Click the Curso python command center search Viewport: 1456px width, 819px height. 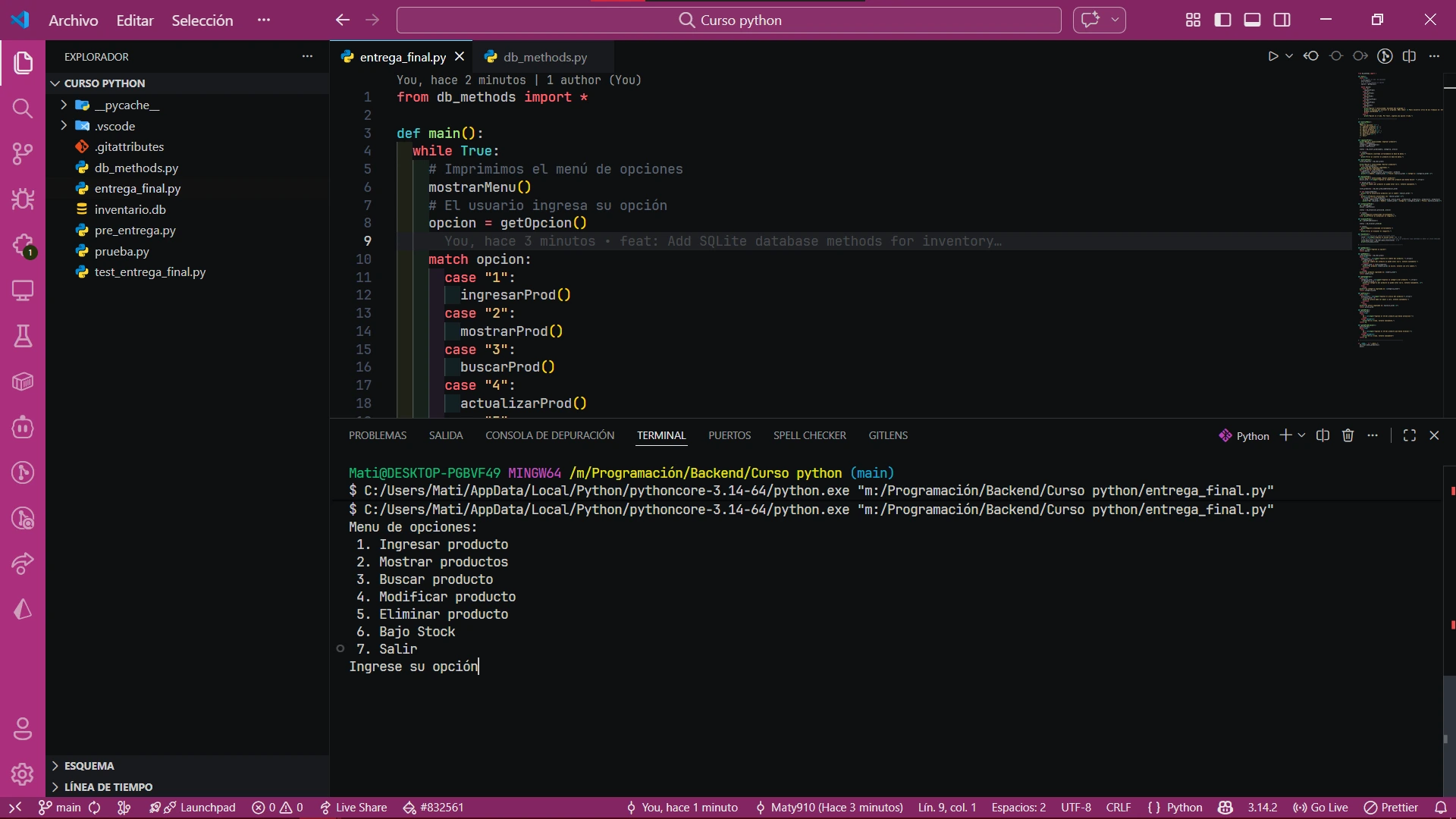point(729,20)
